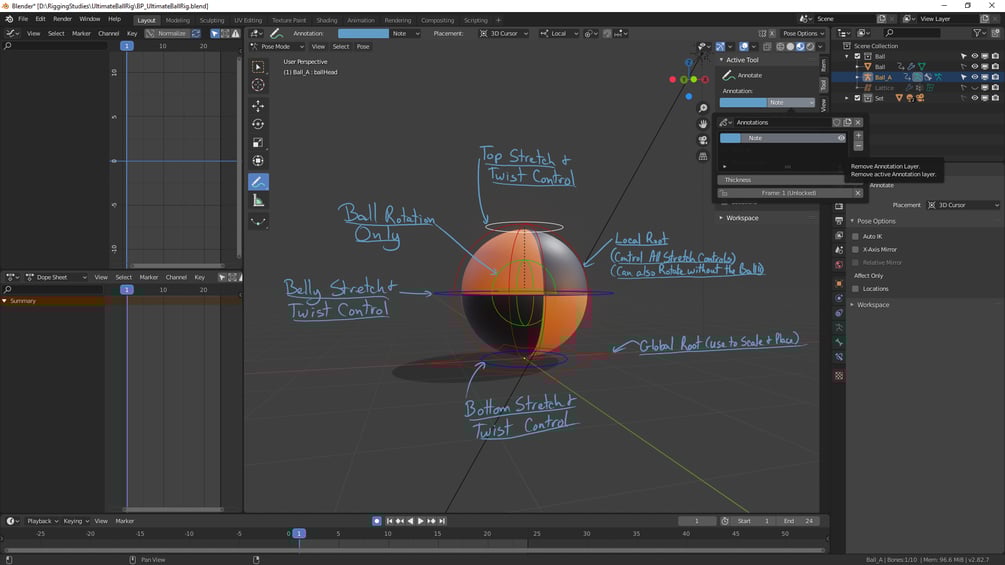The image size is (1005, 565).
Task: Uncheck the Ball collection checkbox
Action: 857,56
